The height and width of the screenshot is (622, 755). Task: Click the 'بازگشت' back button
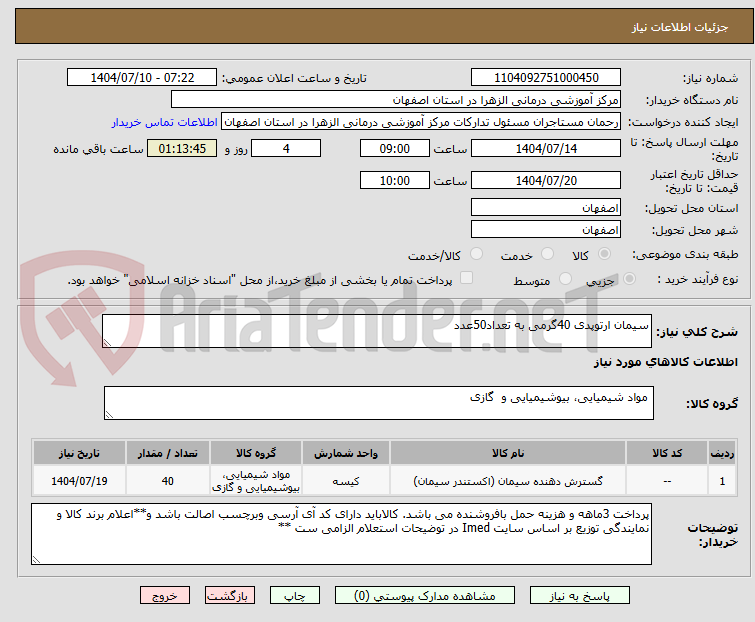click(229, 596)
